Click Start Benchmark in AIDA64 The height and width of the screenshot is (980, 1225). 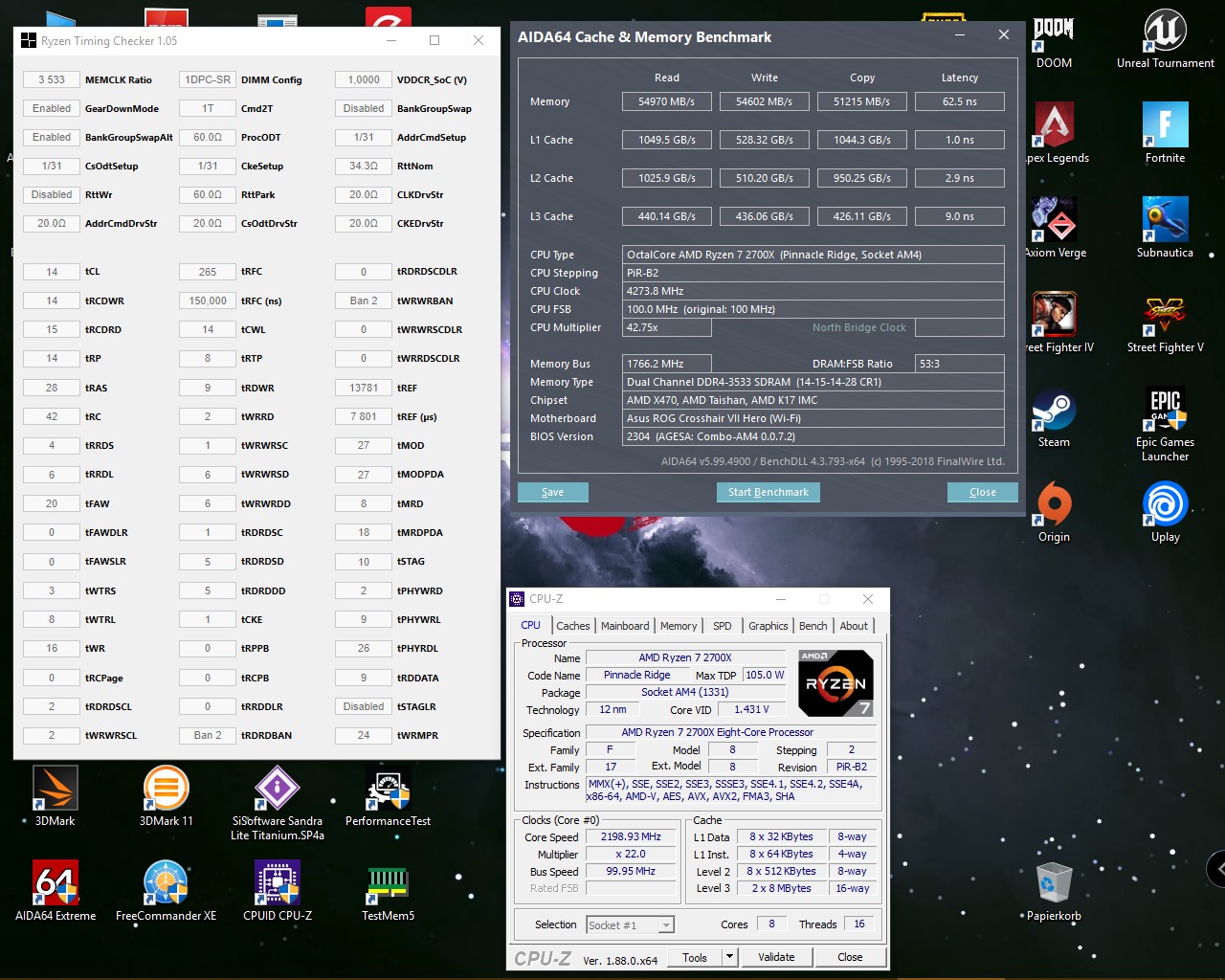(x=768, y=492)
